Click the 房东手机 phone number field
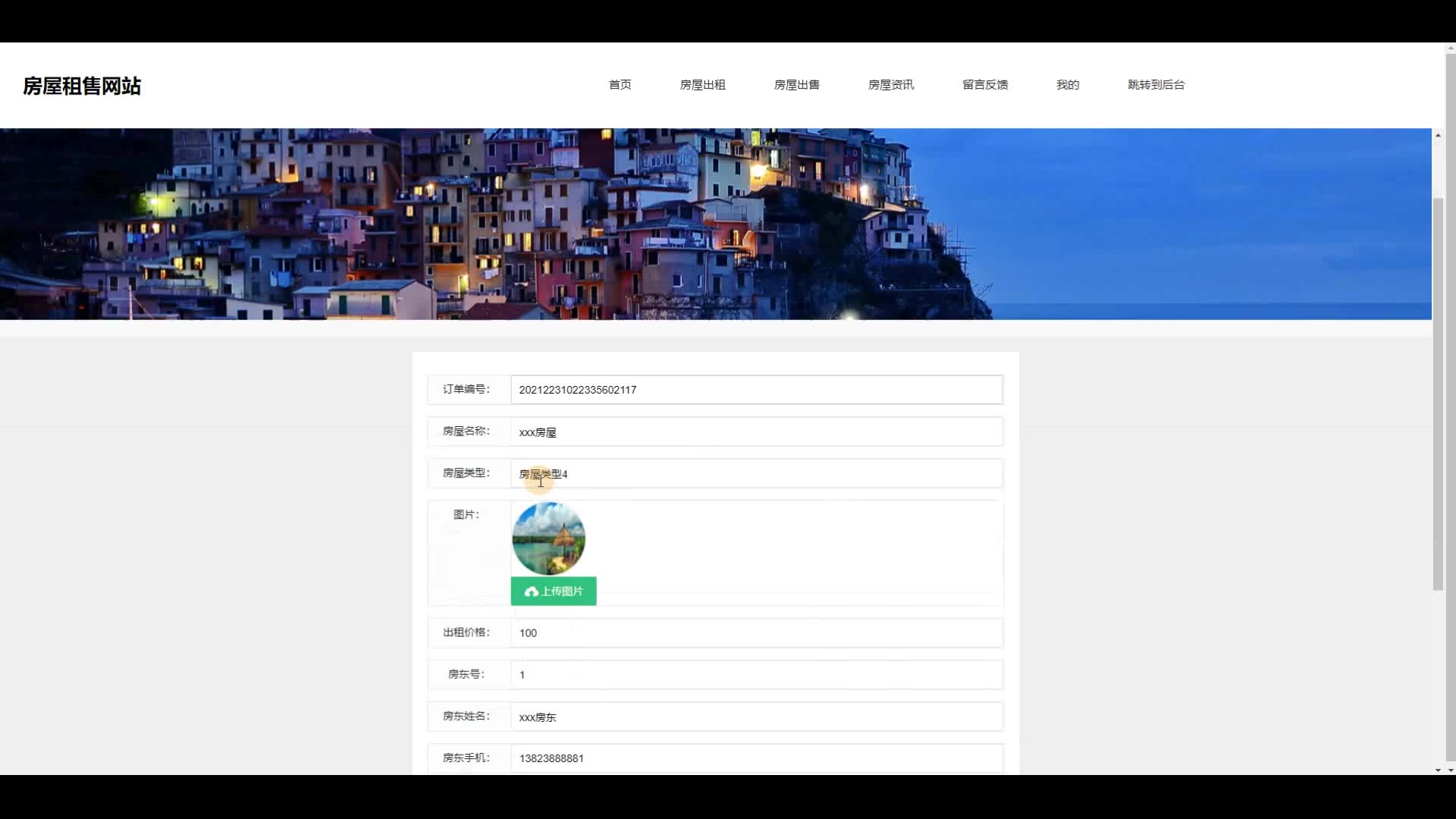This screenshot has width=1456, height=819. pyautogui.click(x=755, y=758)
